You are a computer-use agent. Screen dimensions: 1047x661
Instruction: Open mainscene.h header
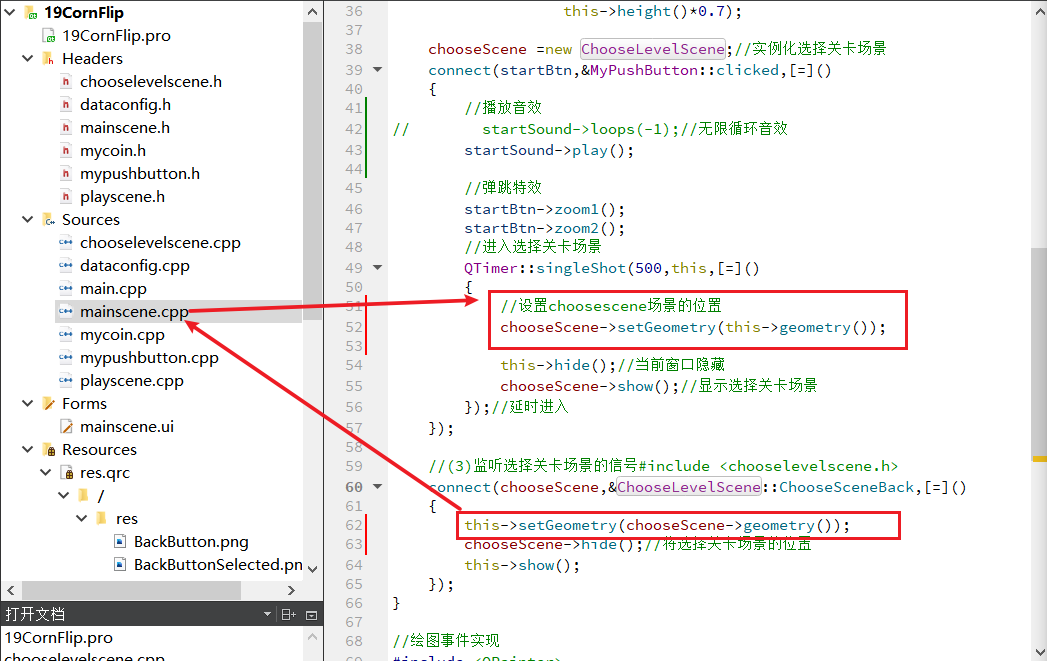click(x=125, y=128)
